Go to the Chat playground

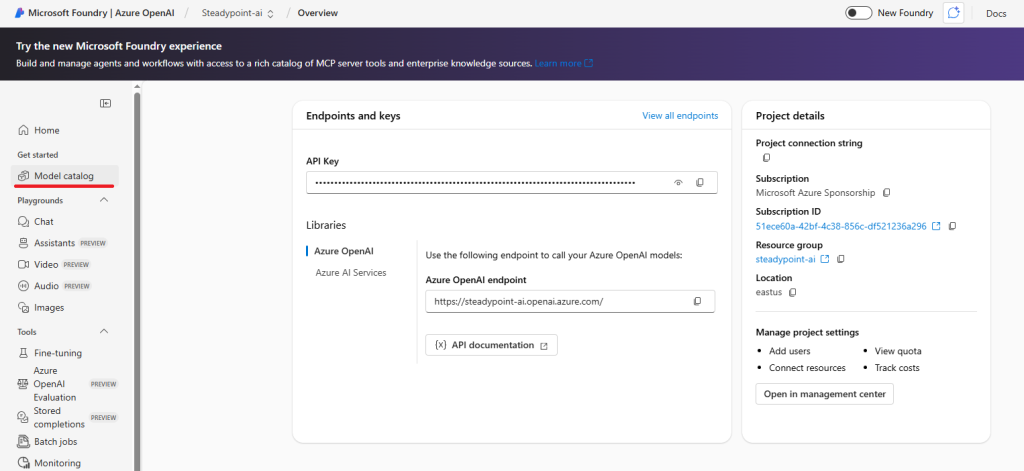(x=44, y=222)
